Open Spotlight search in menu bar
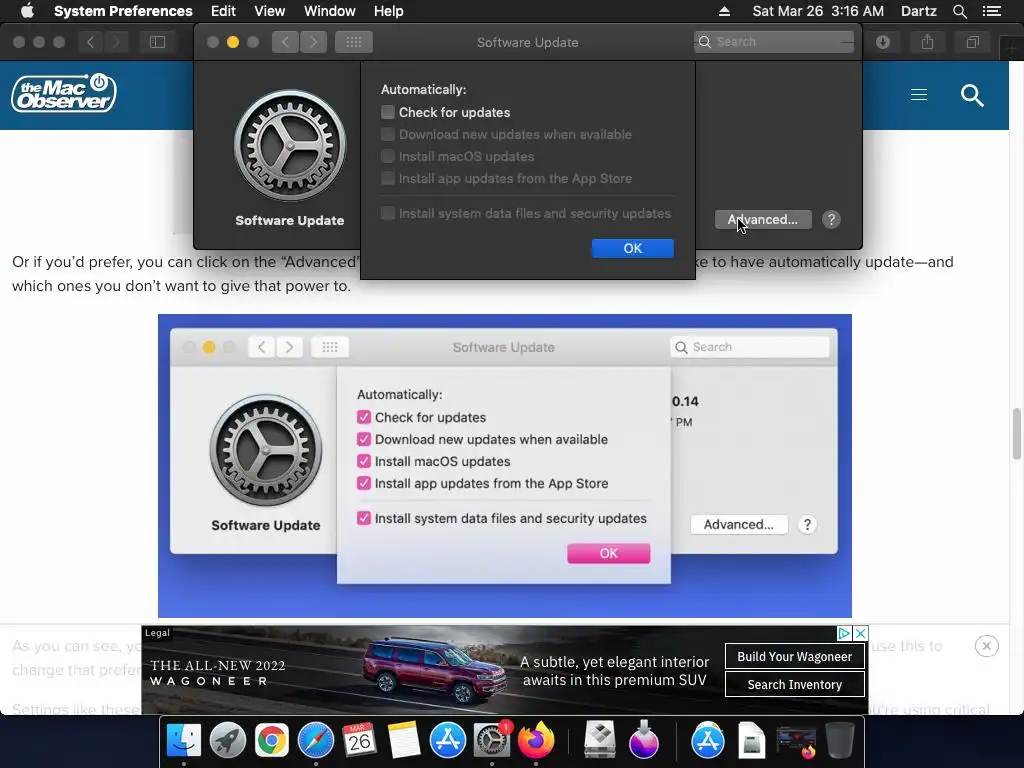1024x768 pixels. (959, 11)
